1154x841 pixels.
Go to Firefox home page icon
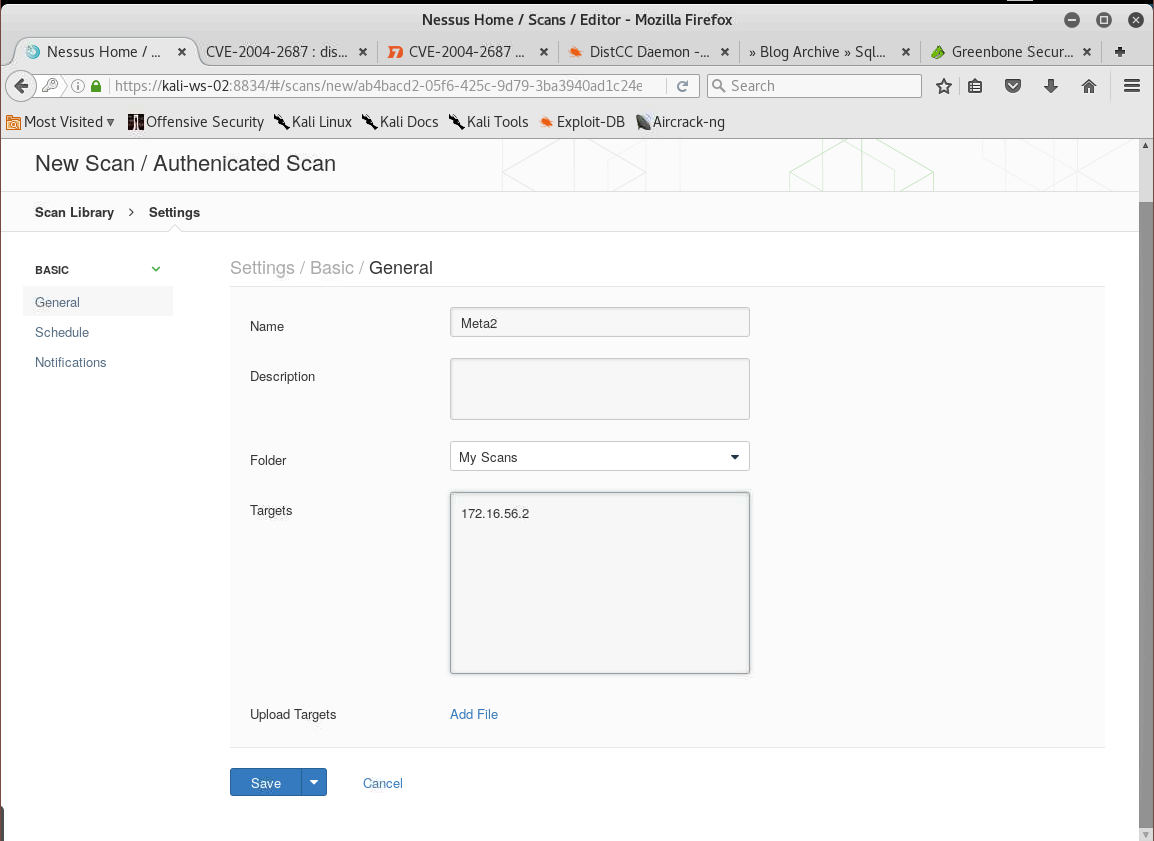pos(1089,86)
